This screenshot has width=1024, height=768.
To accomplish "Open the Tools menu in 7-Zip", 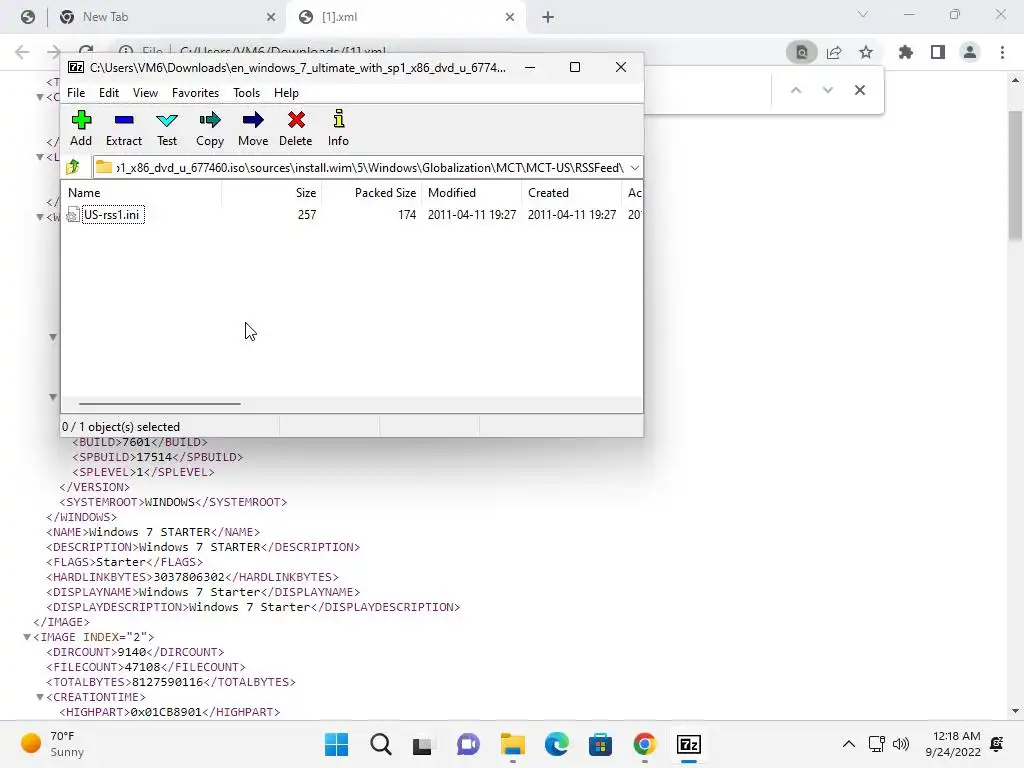I will click(246, 93).
